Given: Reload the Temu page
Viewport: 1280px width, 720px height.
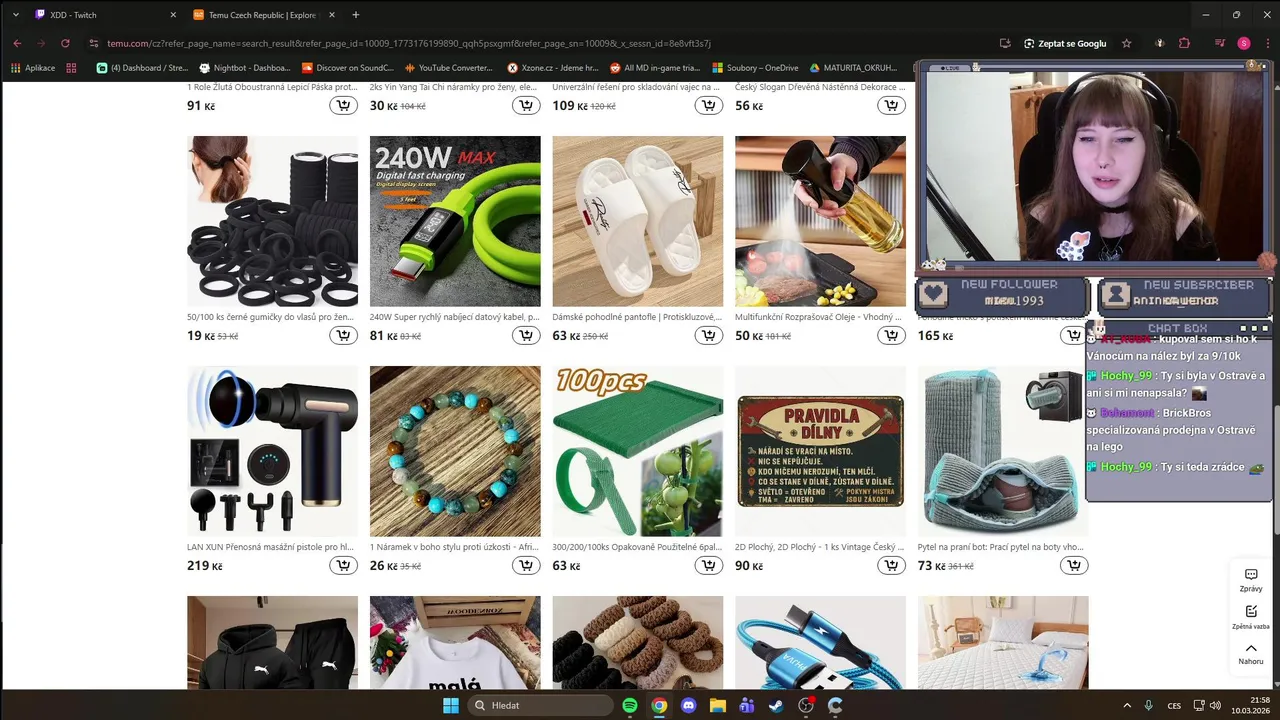Looking at the screenshot, I should pos(65,43).
